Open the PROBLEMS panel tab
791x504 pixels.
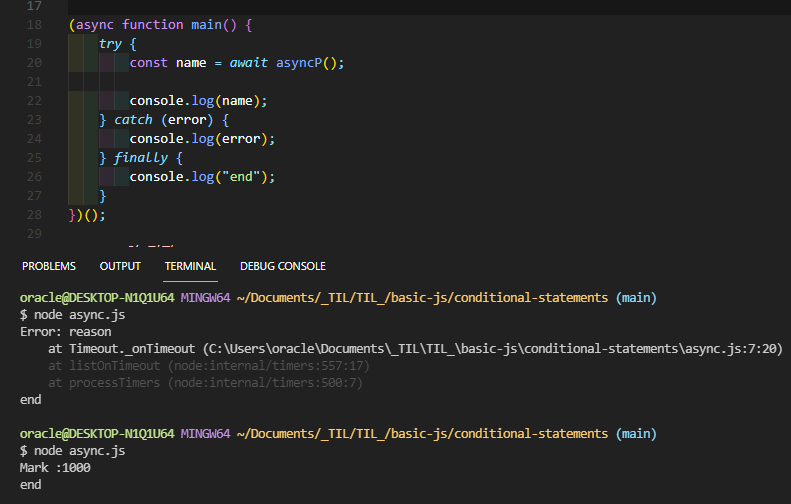(49, 266)
